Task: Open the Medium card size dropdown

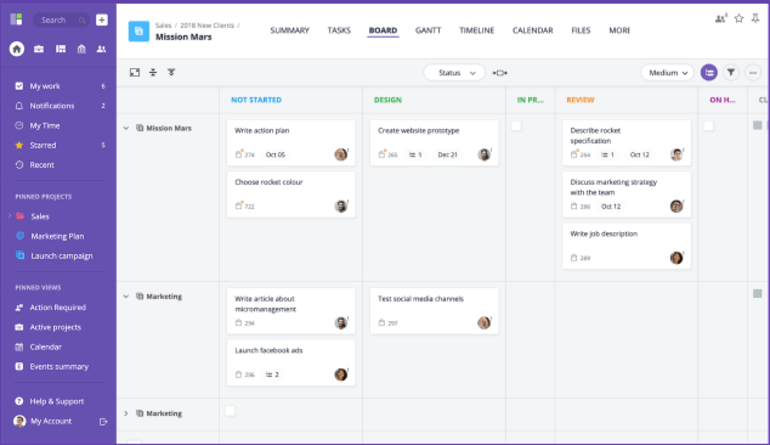Action: pyautogui.click(x=667, y=73)
